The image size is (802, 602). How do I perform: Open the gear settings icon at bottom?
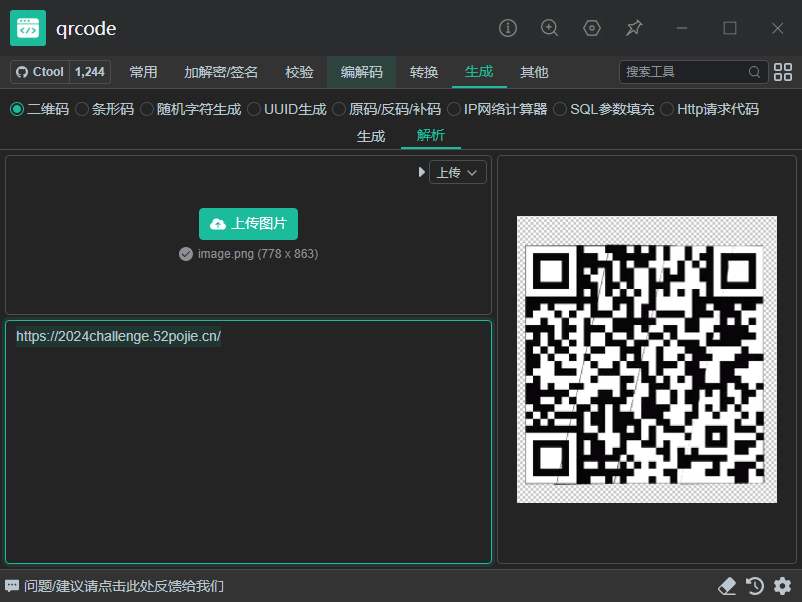[x=783, y=586]
